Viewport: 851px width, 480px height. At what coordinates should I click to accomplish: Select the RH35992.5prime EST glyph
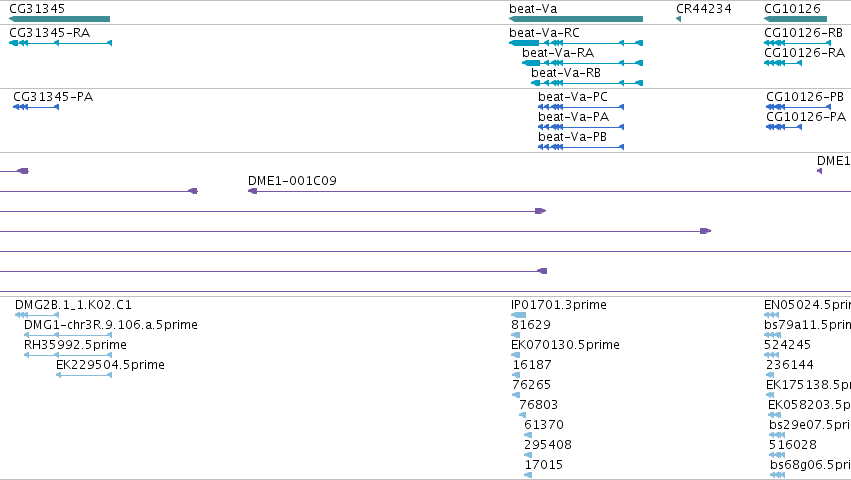(x=68, y=355)
